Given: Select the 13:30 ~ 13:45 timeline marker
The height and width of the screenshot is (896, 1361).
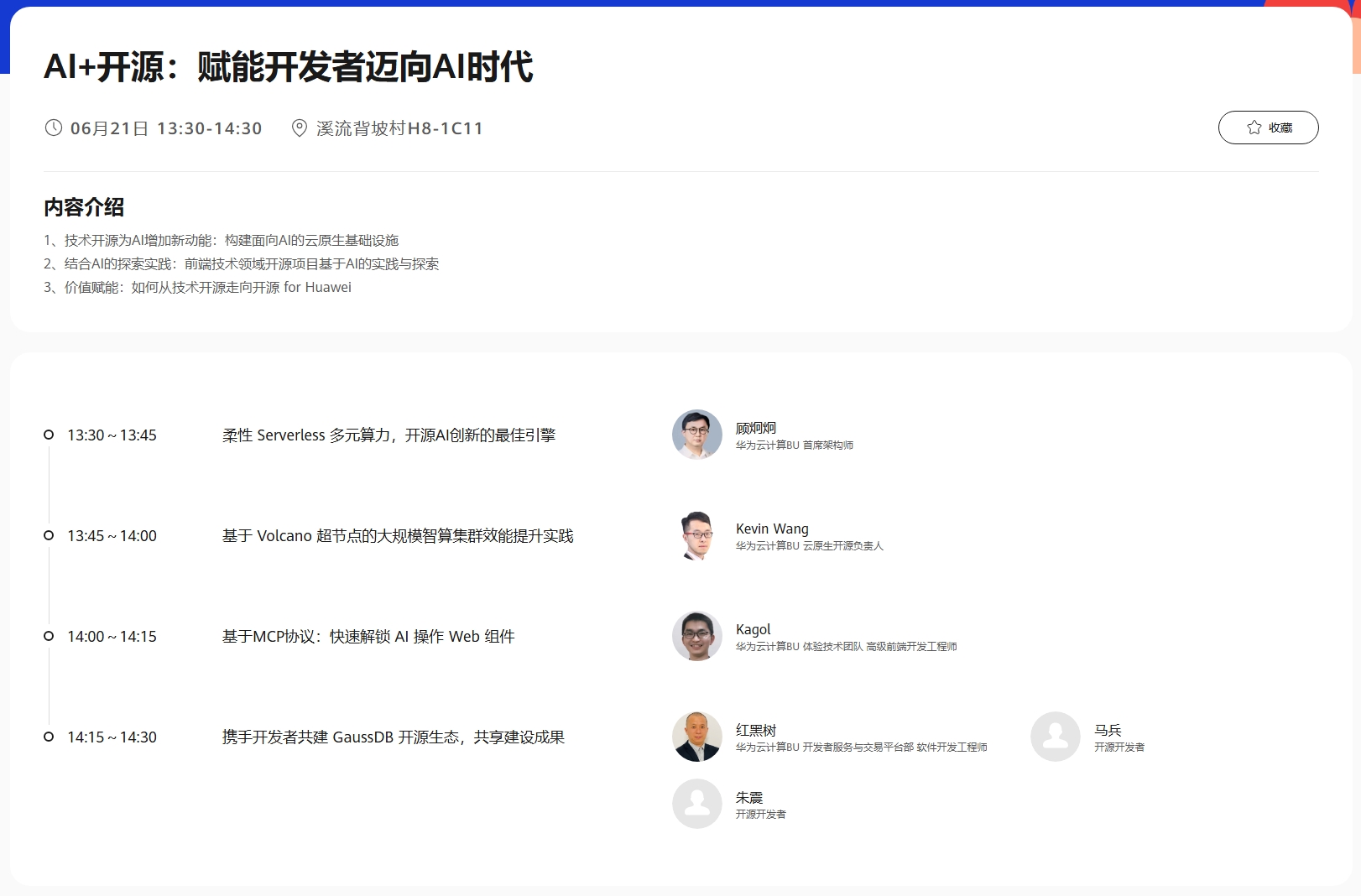Looking at the screenshot, I should click(x=49, y=435).
